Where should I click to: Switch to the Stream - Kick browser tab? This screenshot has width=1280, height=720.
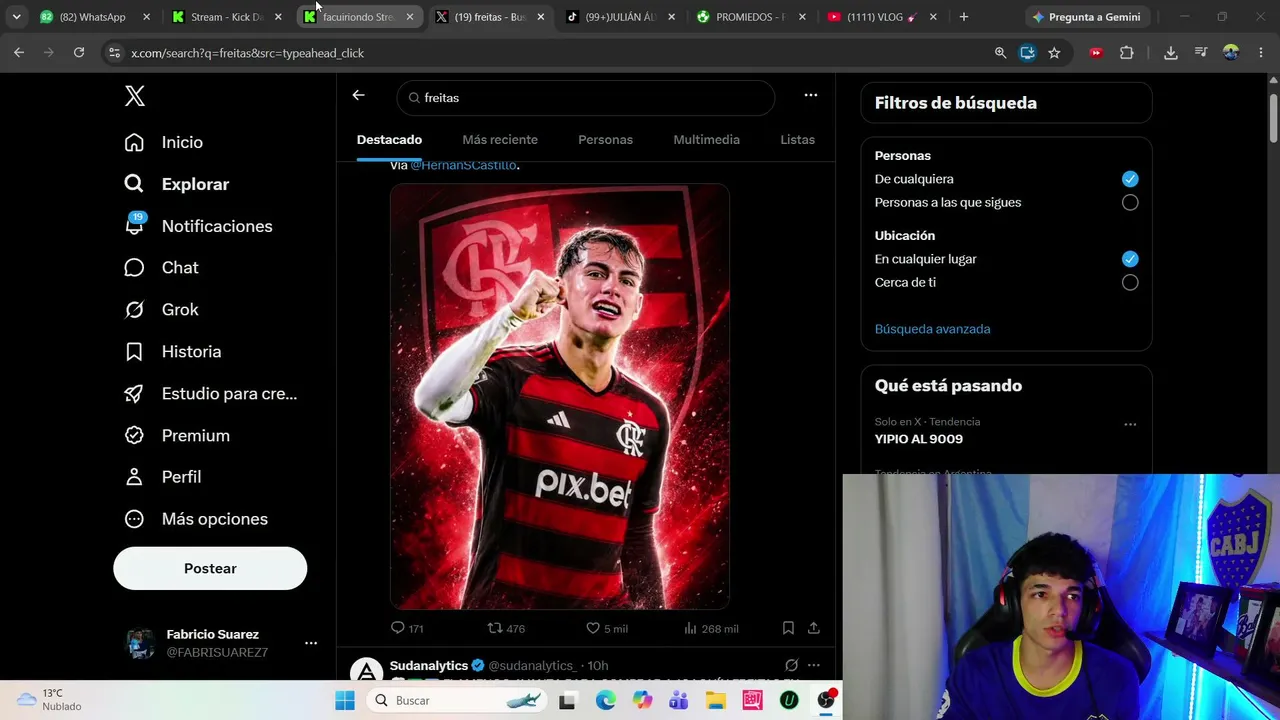(x=227, y=17)
